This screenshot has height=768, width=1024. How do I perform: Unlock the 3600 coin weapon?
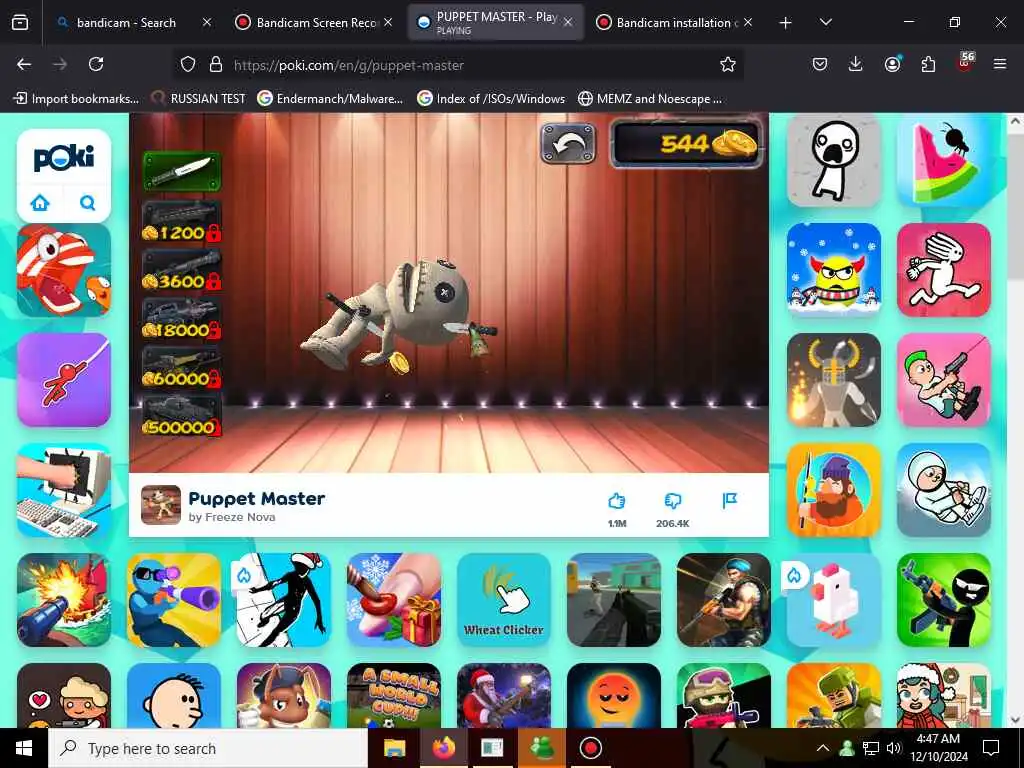click(182, 270)
